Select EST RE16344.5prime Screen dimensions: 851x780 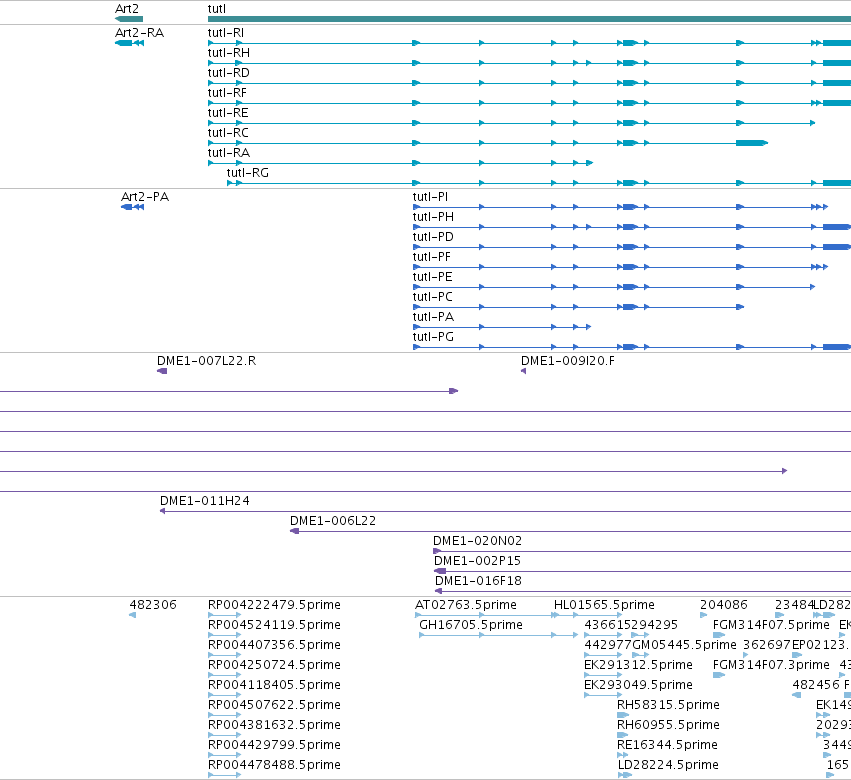pos(667,746)
